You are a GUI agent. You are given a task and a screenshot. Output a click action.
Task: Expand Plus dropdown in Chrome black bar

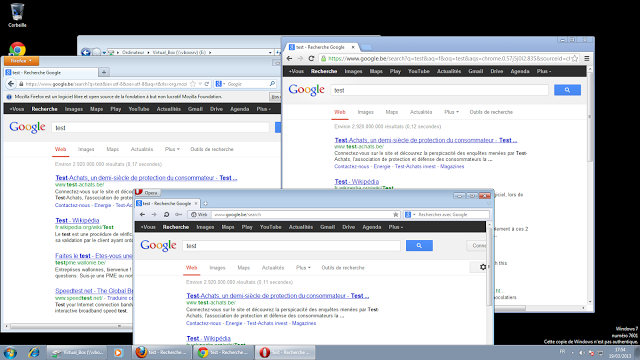(x=544, y=71)
